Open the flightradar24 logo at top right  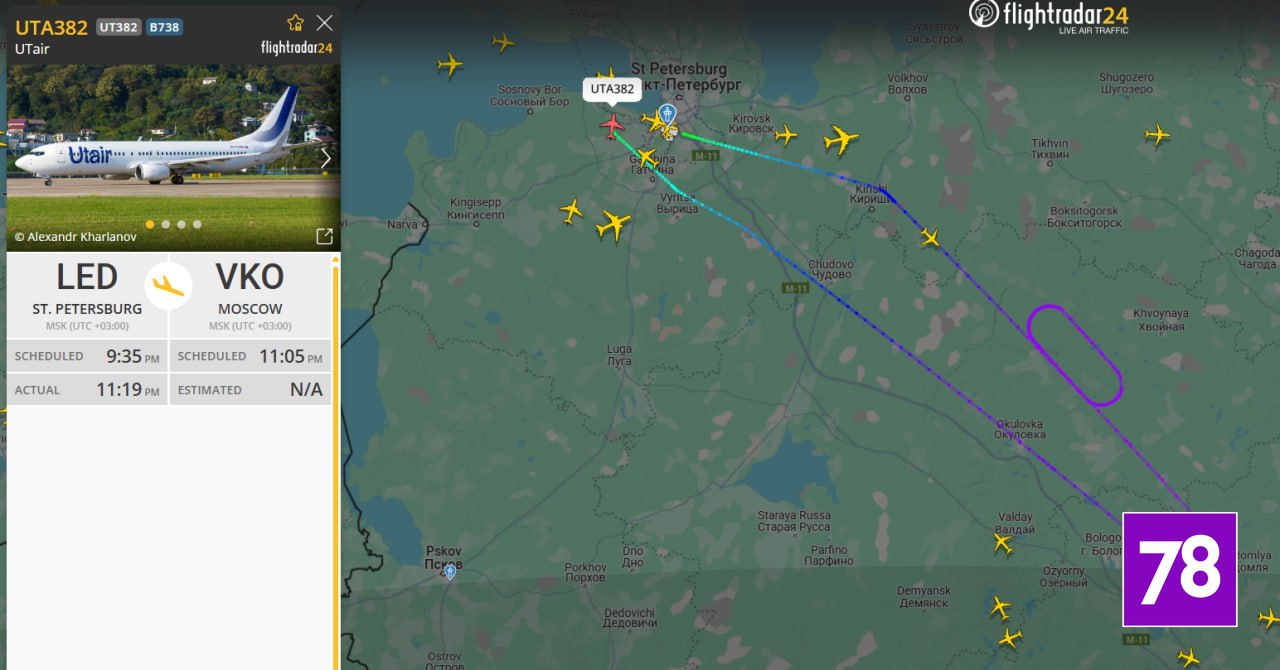pyautogui.click(x=1049, y=15)
